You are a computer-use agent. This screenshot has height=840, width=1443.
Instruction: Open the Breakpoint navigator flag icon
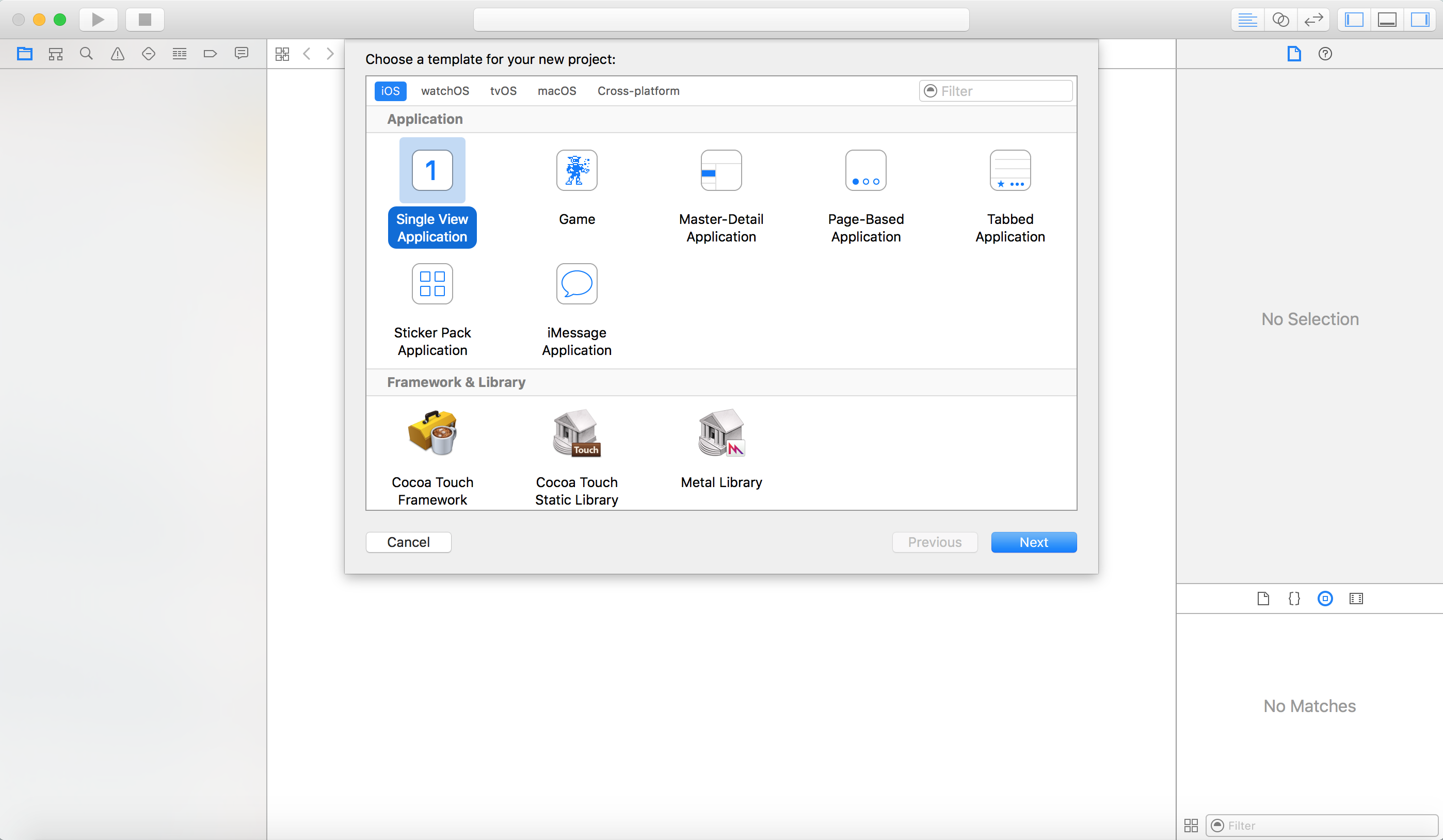coord(210,53)
